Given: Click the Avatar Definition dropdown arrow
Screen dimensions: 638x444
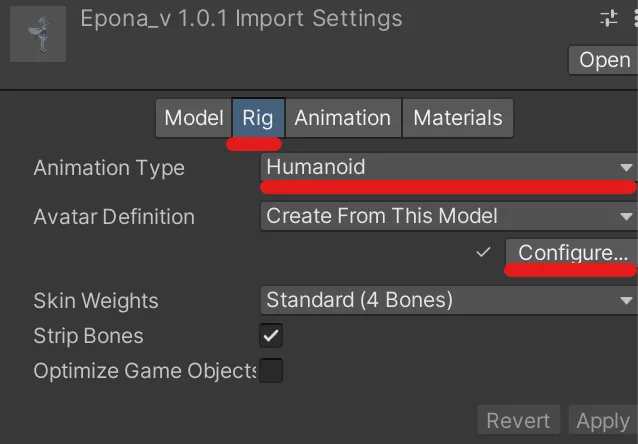Looking at the screenshot, I should click(x=626, y=217).
